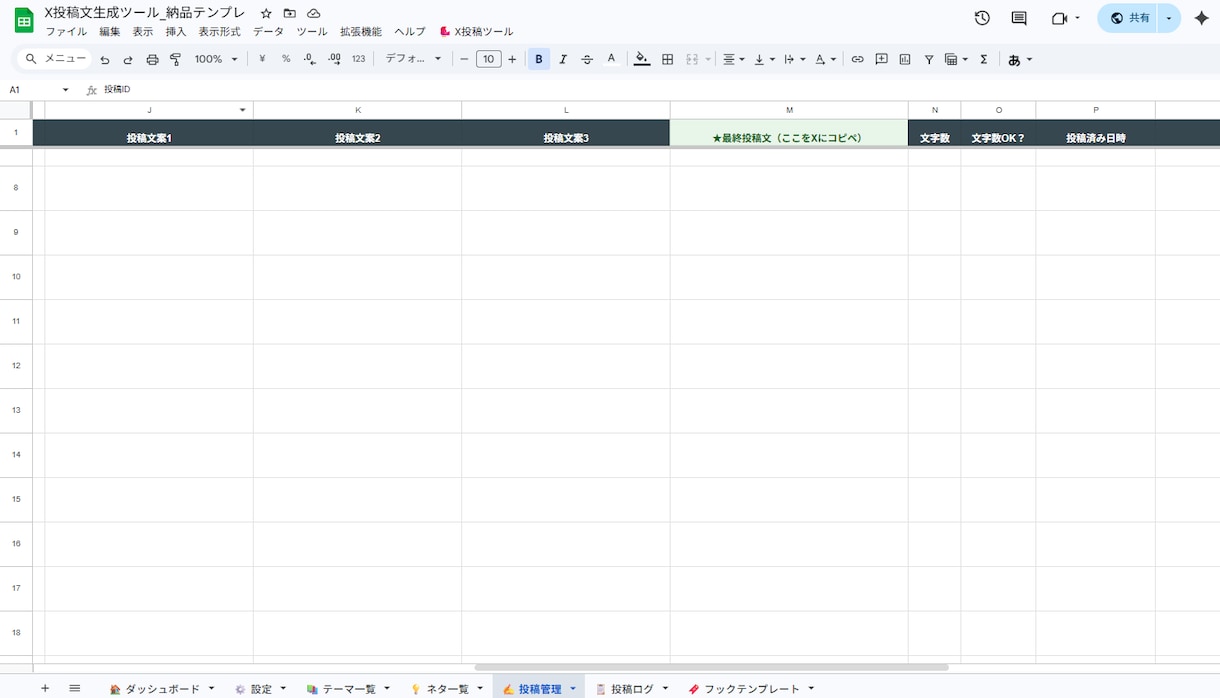1220x698 pixels.
Task: Click the redo arrow in the toolbar
Action: [x=128, y=60]
